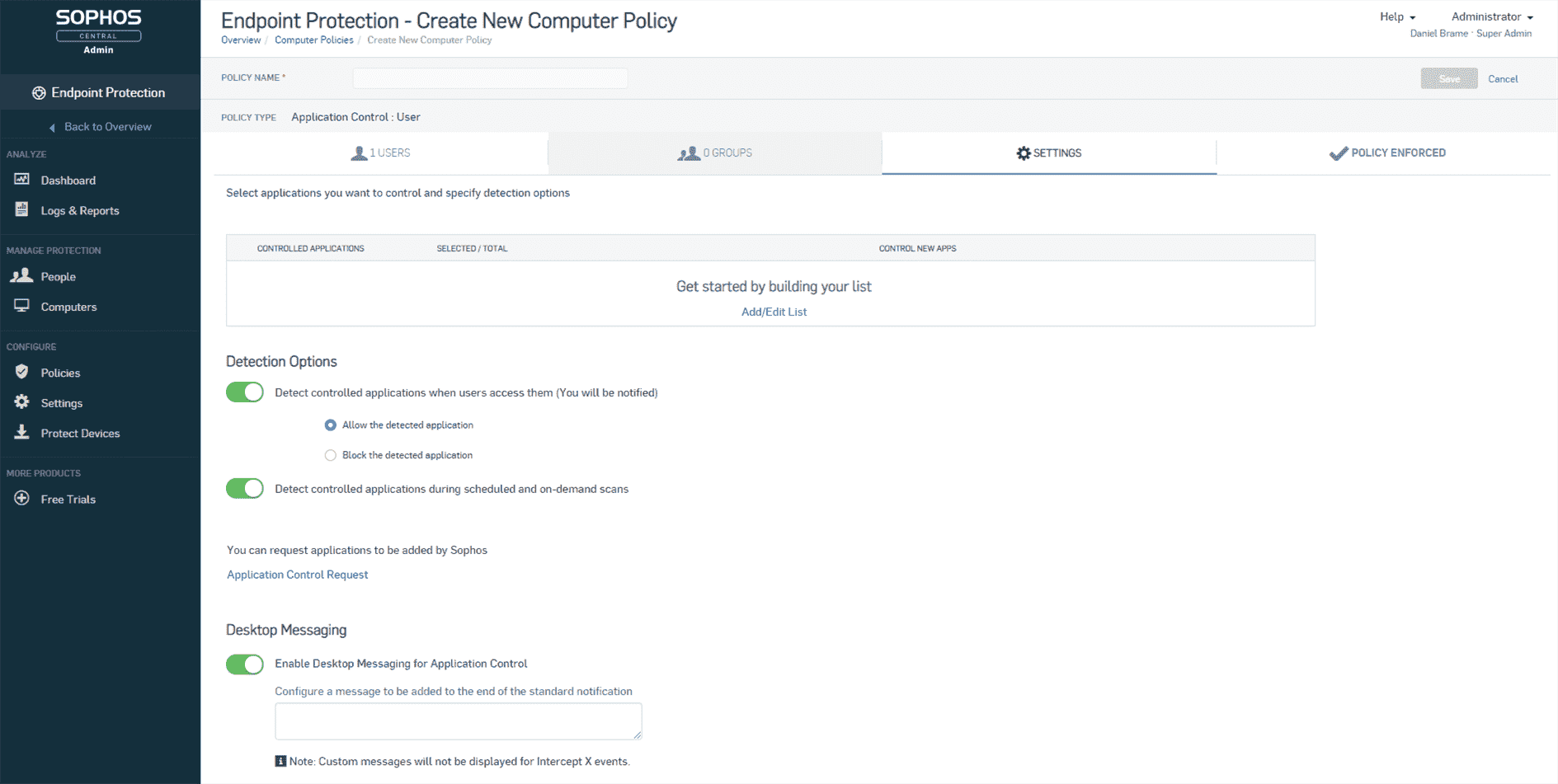Switch to the Policy Enforced tab
The image size is (1558, 784).
pyautogui.click(x=1387, y=153)
